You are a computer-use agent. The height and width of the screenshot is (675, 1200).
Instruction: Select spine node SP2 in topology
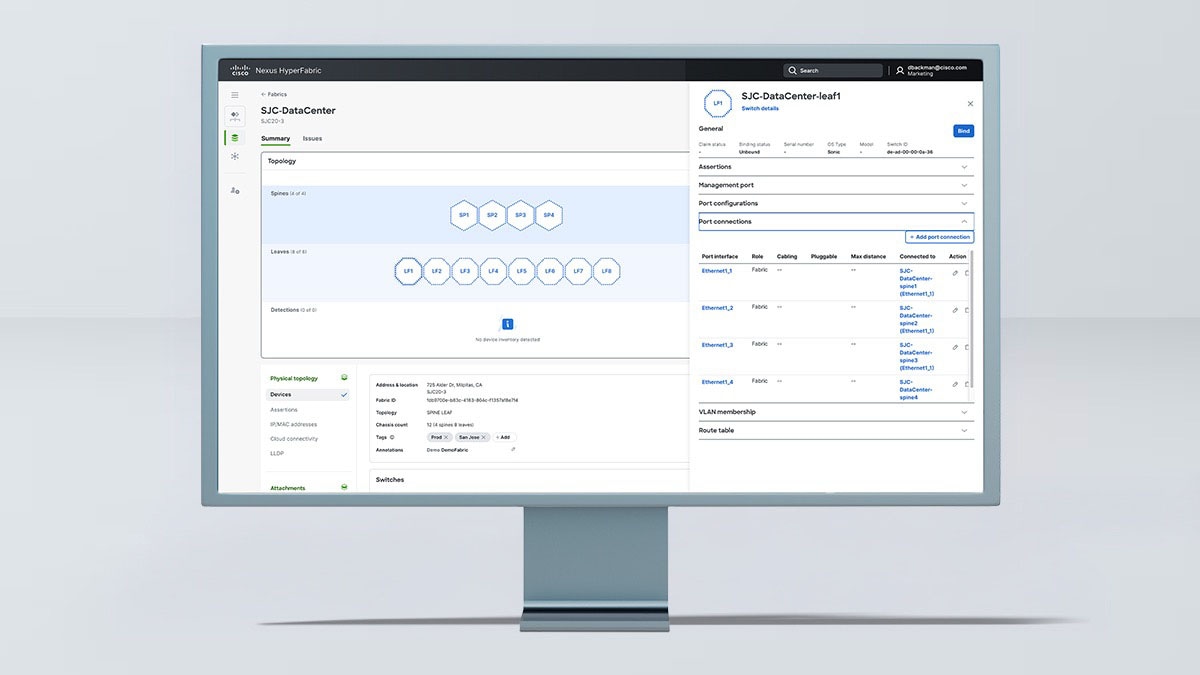(492, 215)
